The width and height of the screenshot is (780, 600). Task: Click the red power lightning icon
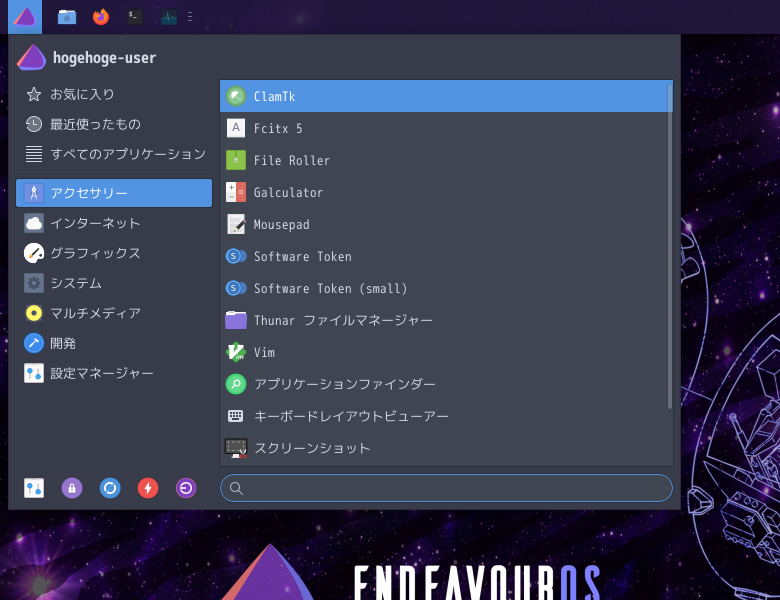point(148,488)
